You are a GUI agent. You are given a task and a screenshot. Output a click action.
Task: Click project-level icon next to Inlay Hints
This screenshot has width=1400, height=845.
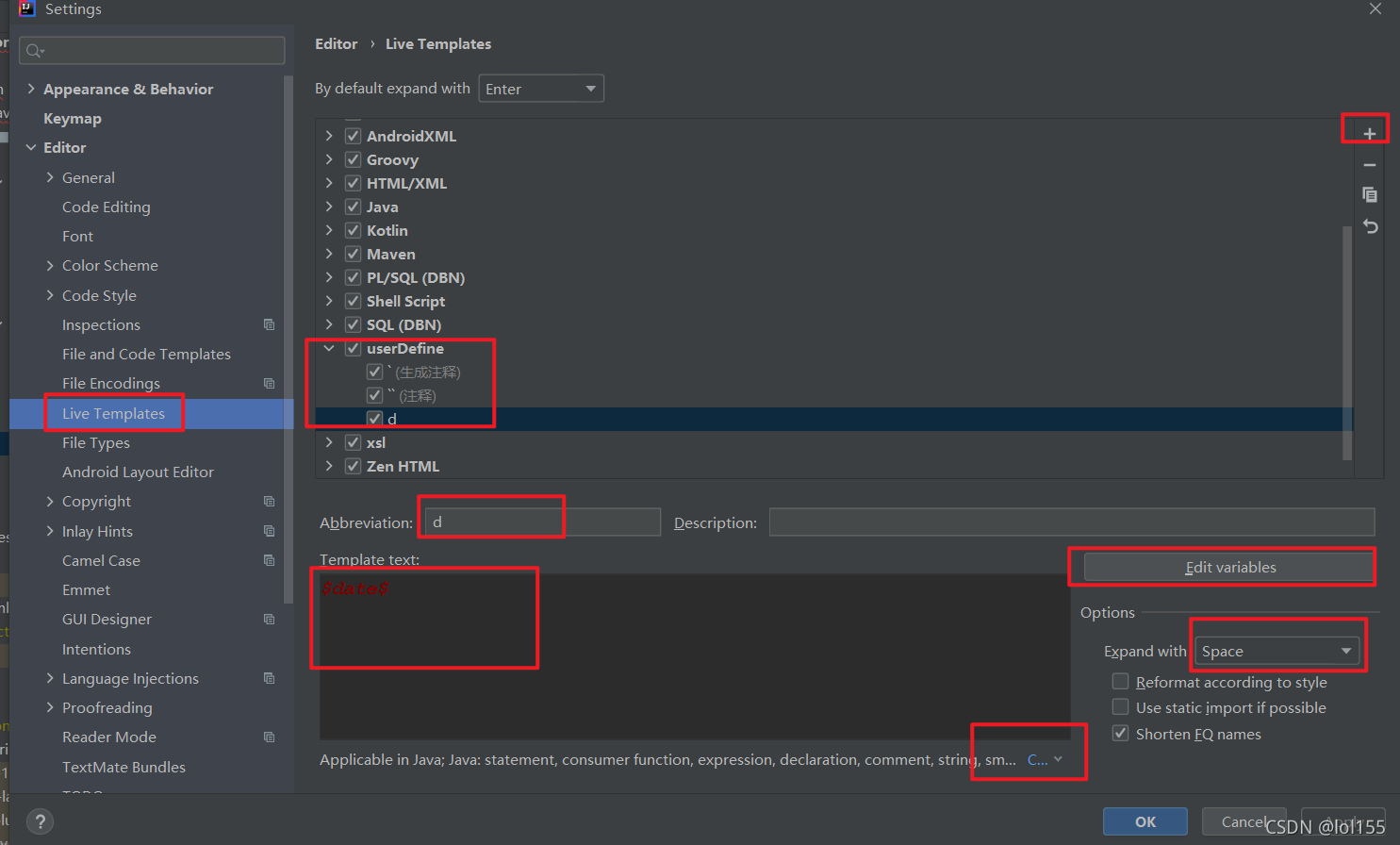point(270,531)
